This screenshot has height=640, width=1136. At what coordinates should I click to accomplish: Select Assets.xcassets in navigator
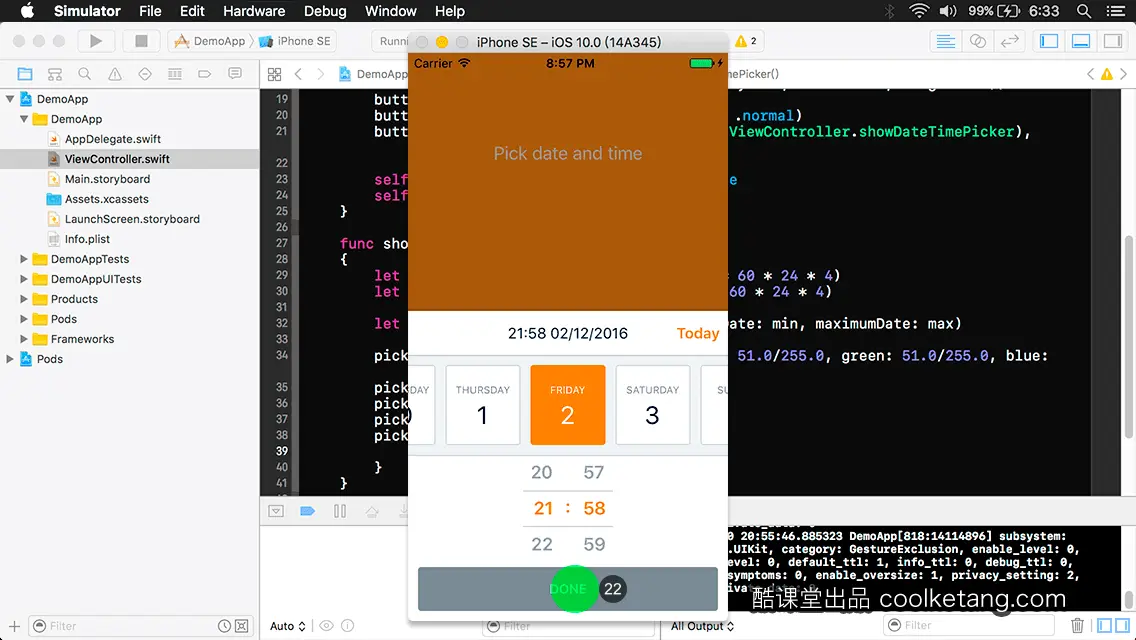coord(106,199)
